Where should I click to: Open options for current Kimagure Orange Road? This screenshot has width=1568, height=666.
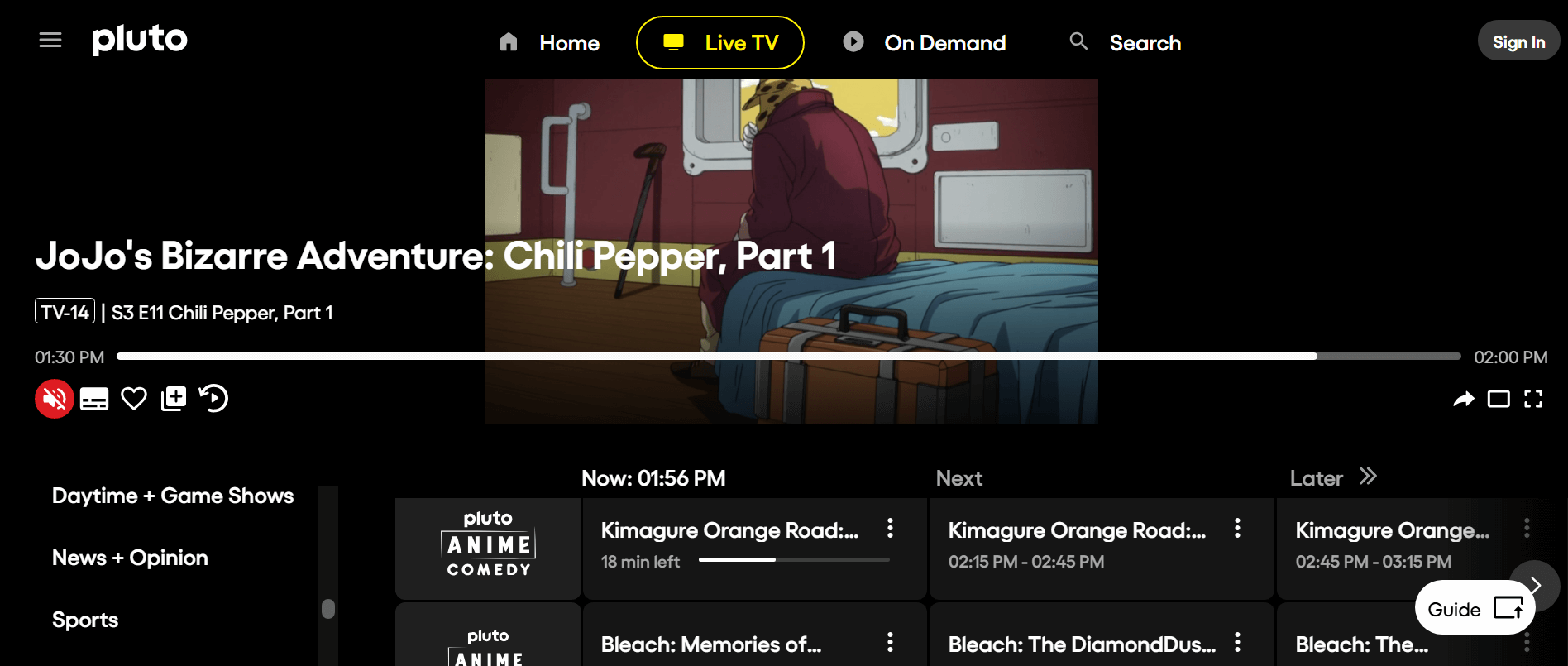tap(890, 529)
